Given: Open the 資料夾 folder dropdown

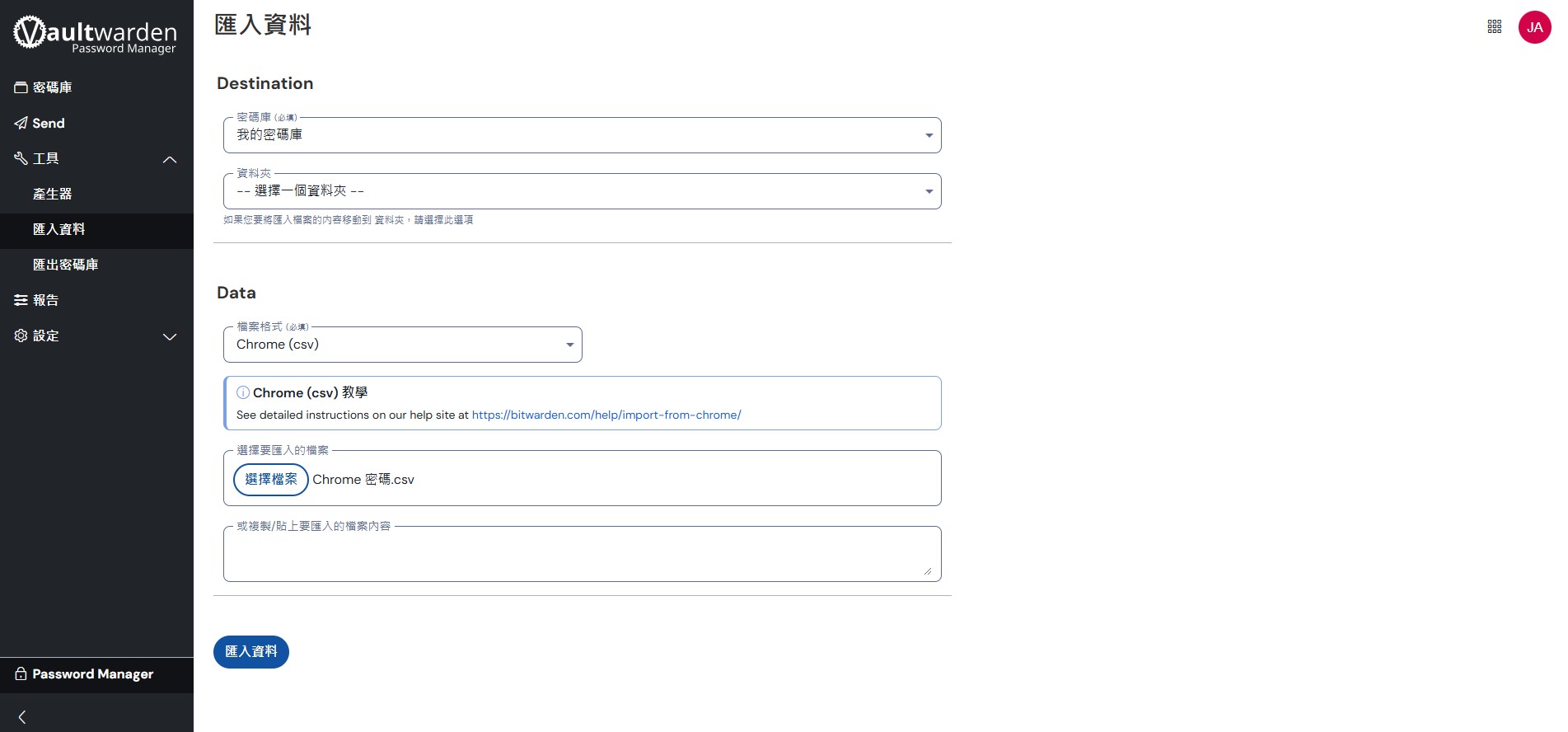Looking at the screenshot, I should (582, 191).
